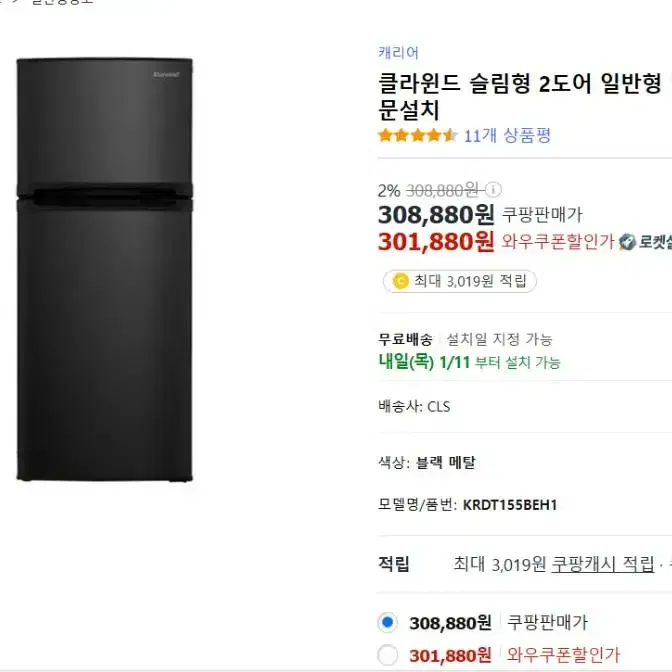Click the 배송사: CLS carrier text

(414, 406)
